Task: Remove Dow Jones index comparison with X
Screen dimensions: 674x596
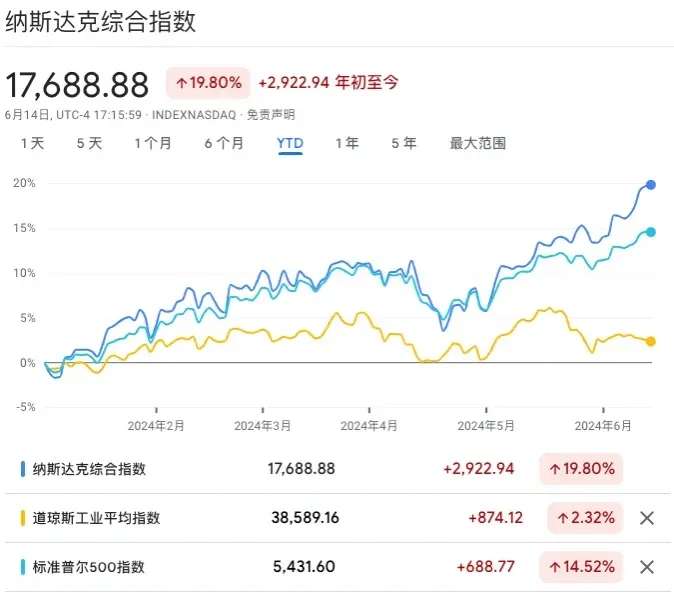Action: [647, 518]
